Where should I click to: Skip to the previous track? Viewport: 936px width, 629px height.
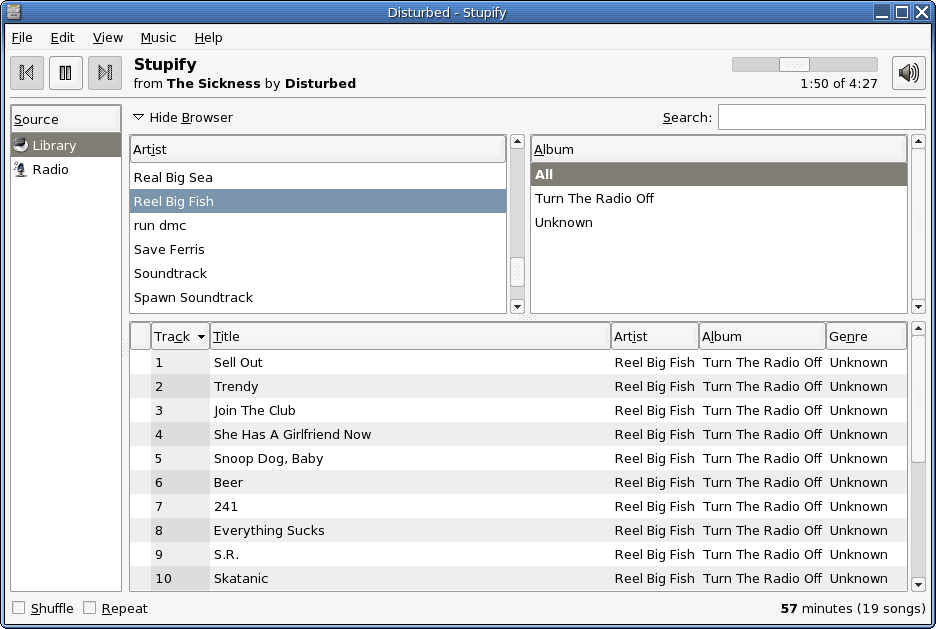tap(27, 73)
